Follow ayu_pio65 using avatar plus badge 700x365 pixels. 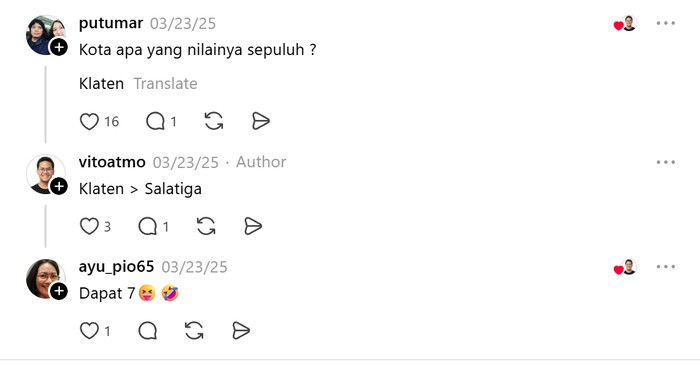pos(58,291)
